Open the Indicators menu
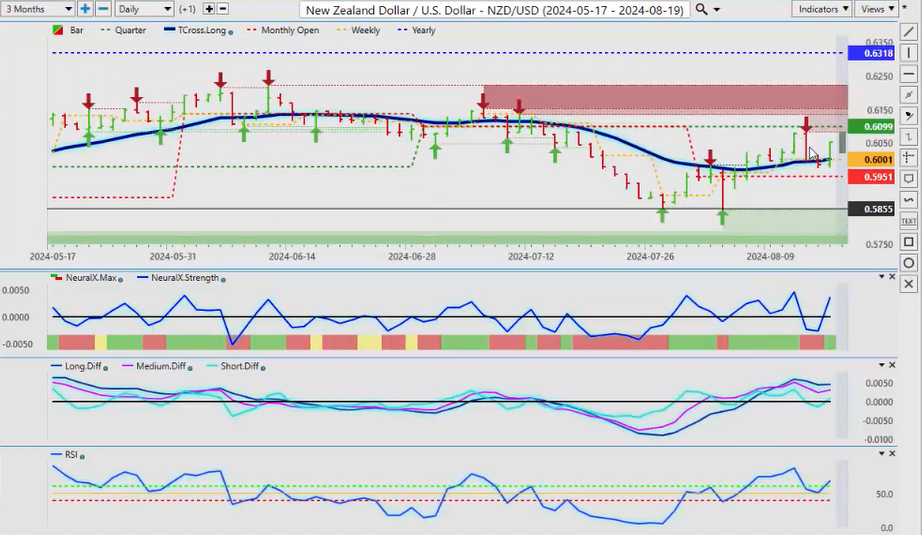Image resolution: width=922 pixels, height=535 pixels. point(824,9)
